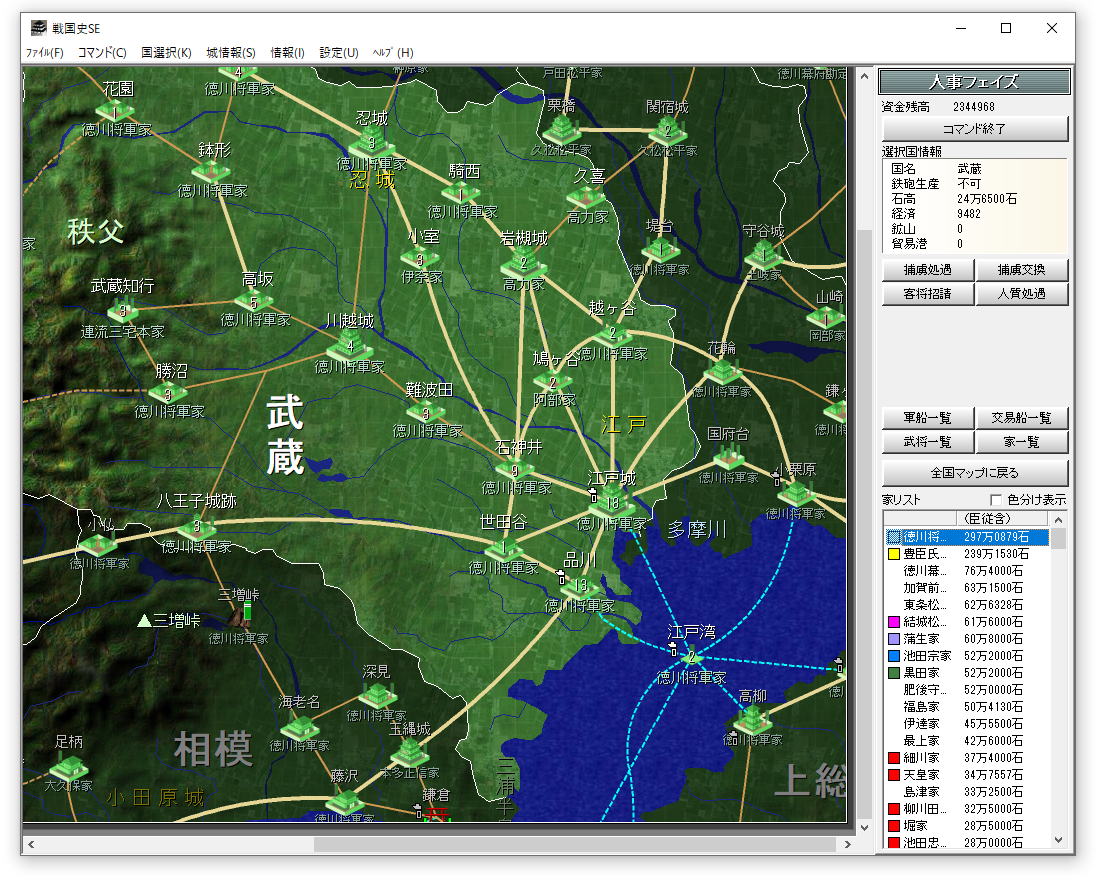Select the 八王子城跡 castle icon
Screen dimensions: 1096x876
[197, 526]
